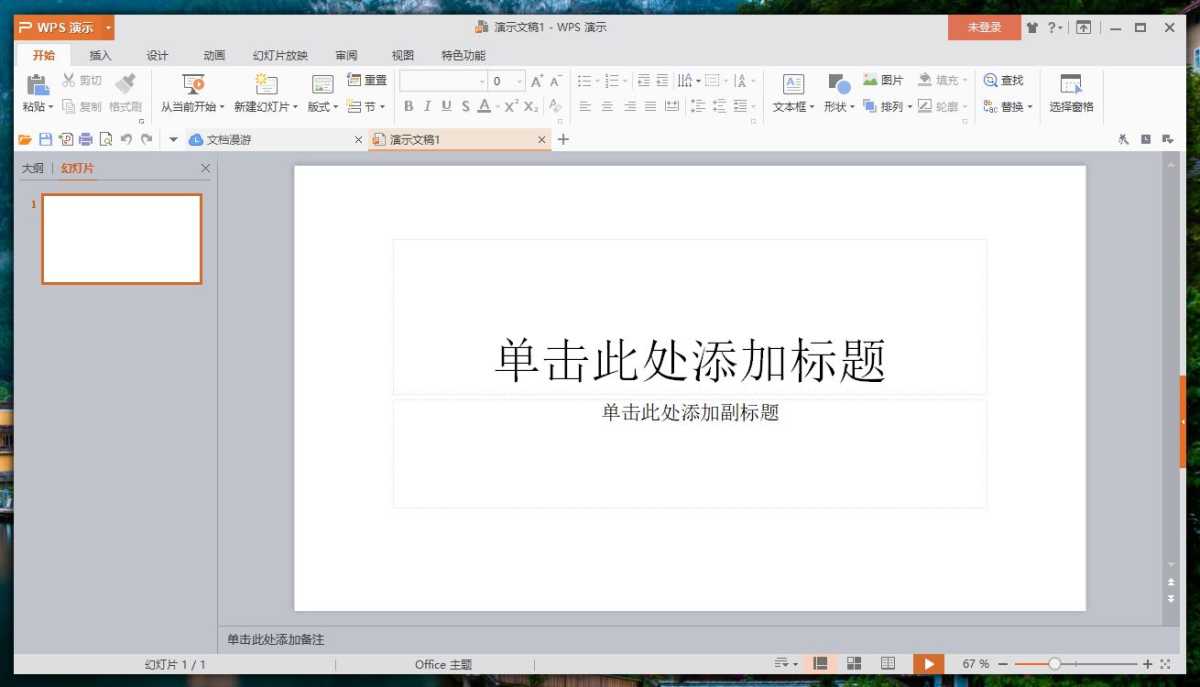The image size is (1200, 687).
Task: Click the 图片 insert picture icon
Action: click(x=878, y=80)
